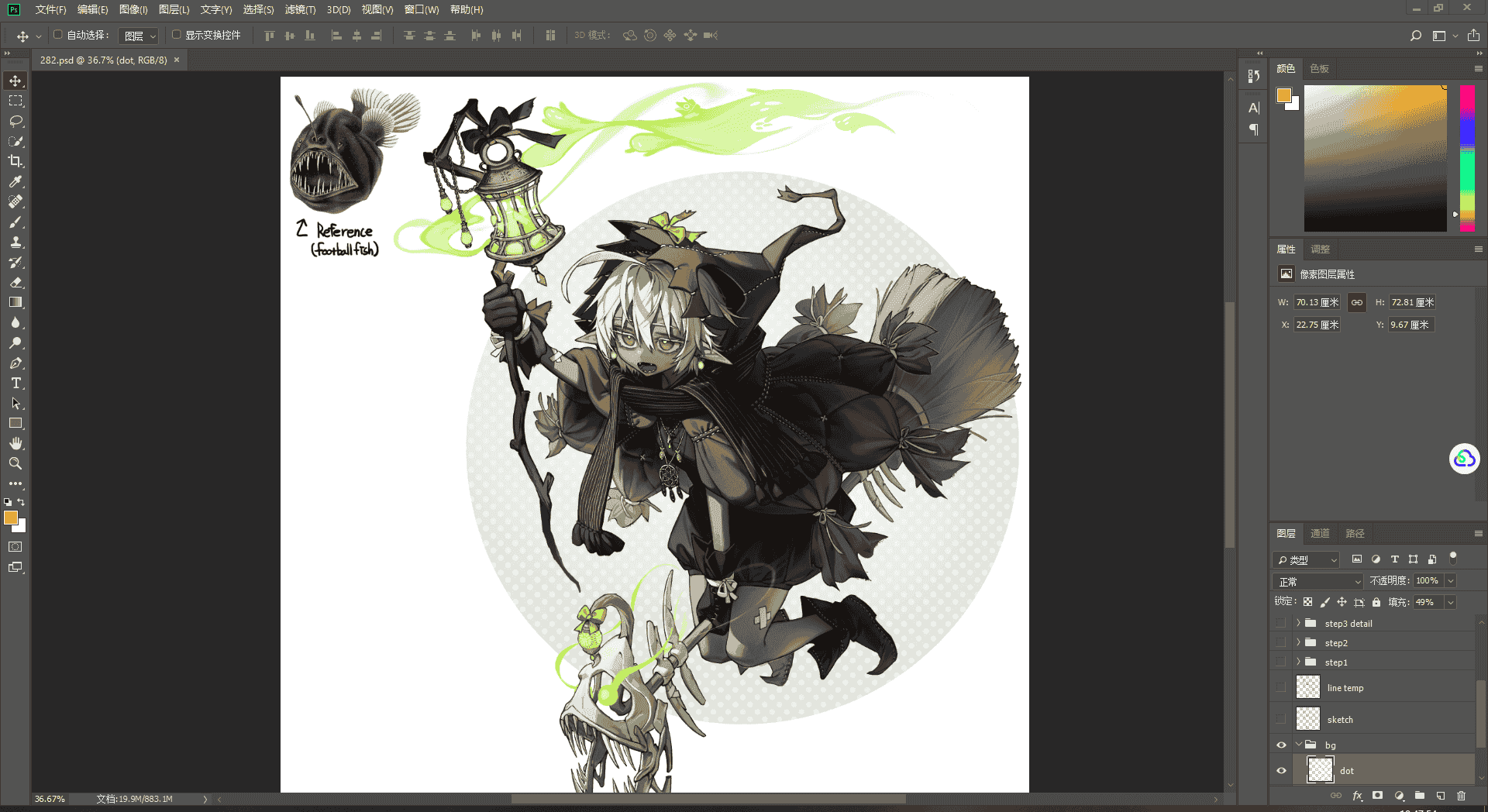Screen dimensions: 1488x812
Task: Click the width W value field
Action: click(x=1317, y=302)
